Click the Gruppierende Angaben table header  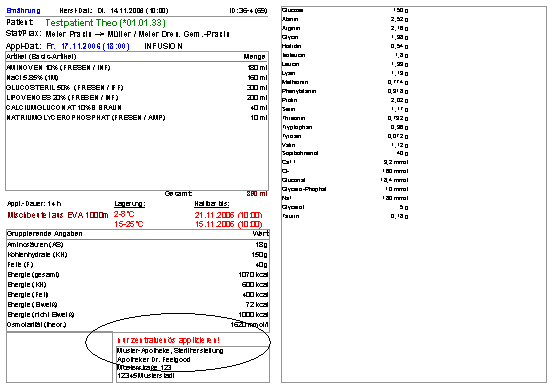point(44,234)
